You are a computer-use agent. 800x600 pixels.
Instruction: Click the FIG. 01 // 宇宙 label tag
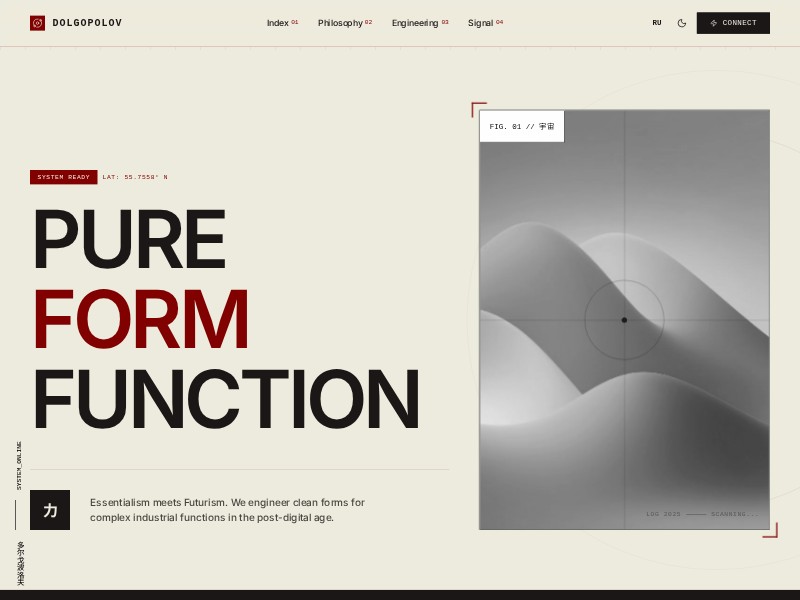tap(521, 126)
